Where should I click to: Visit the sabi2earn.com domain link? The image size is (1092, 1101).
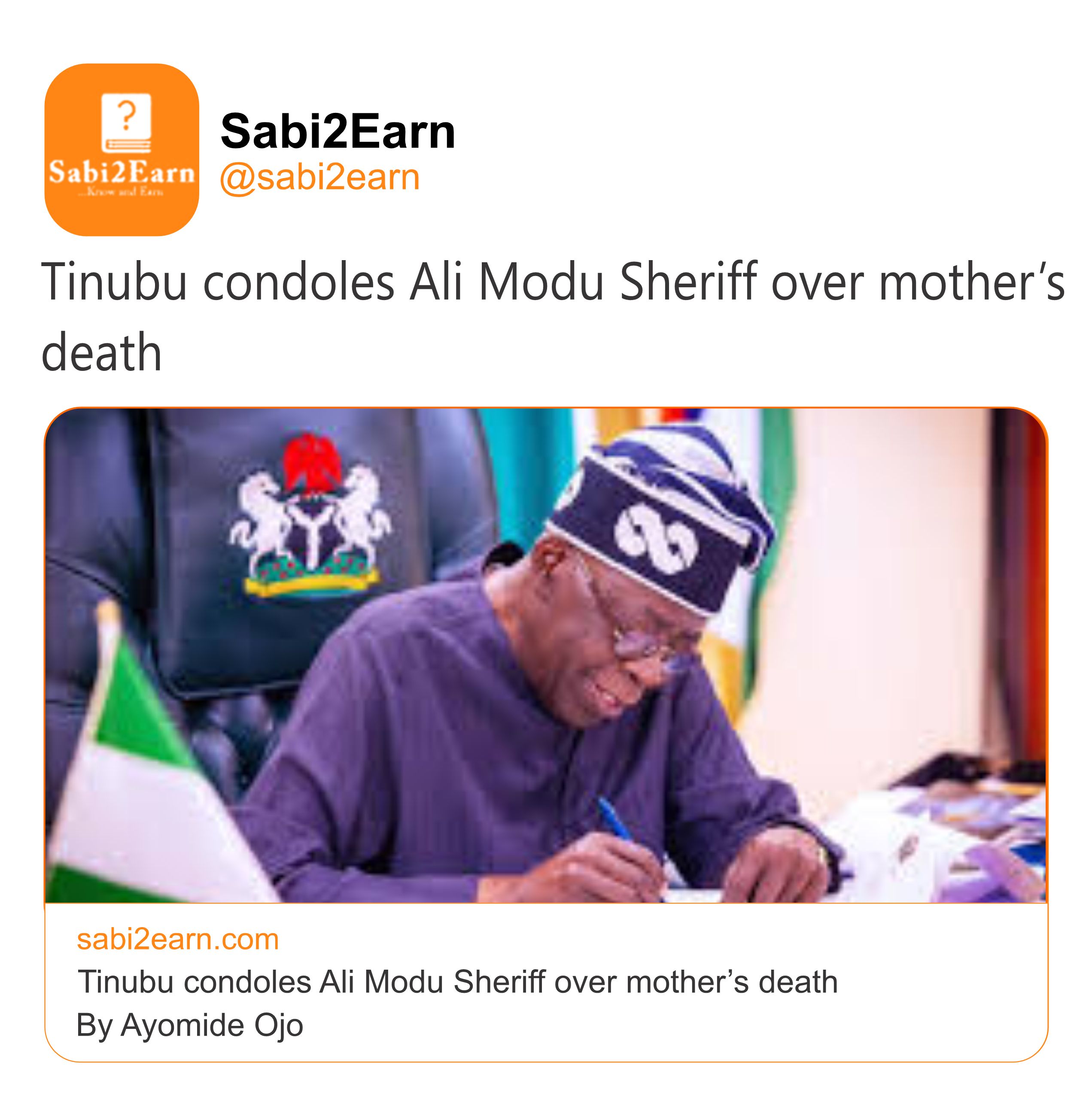[178, 939]
